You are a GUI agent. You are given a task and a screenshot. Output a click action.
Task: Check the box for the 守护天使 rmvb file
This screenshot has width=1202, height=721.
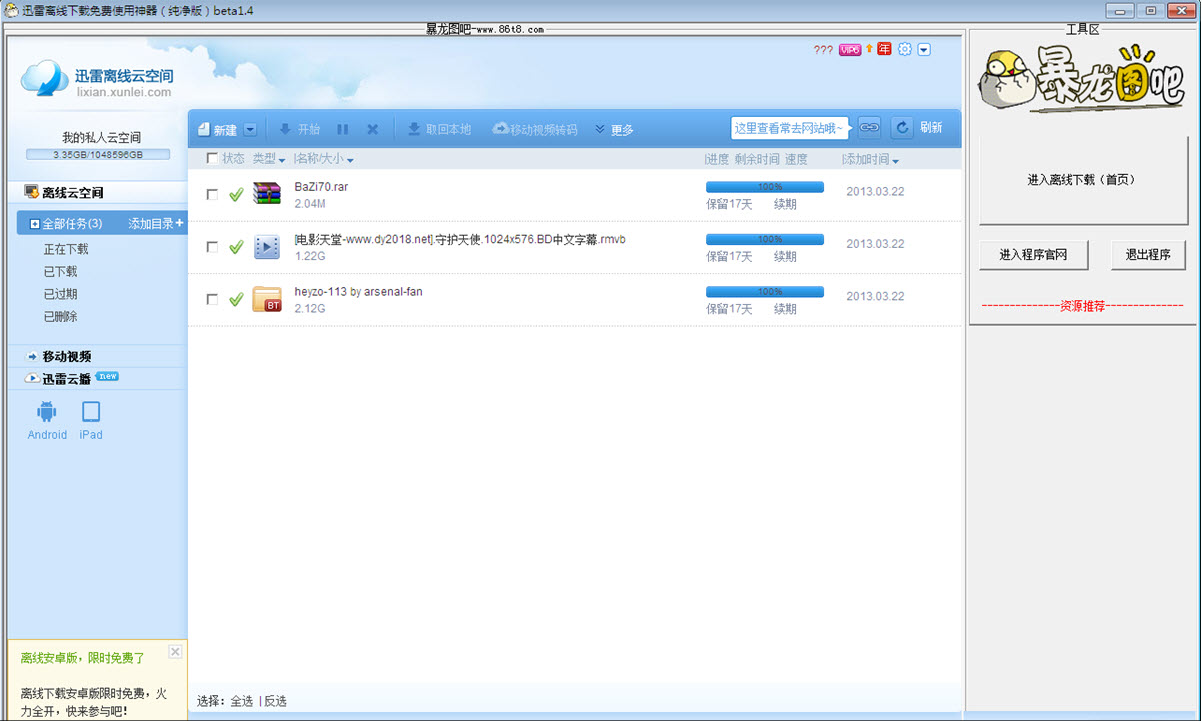point(212,246)
